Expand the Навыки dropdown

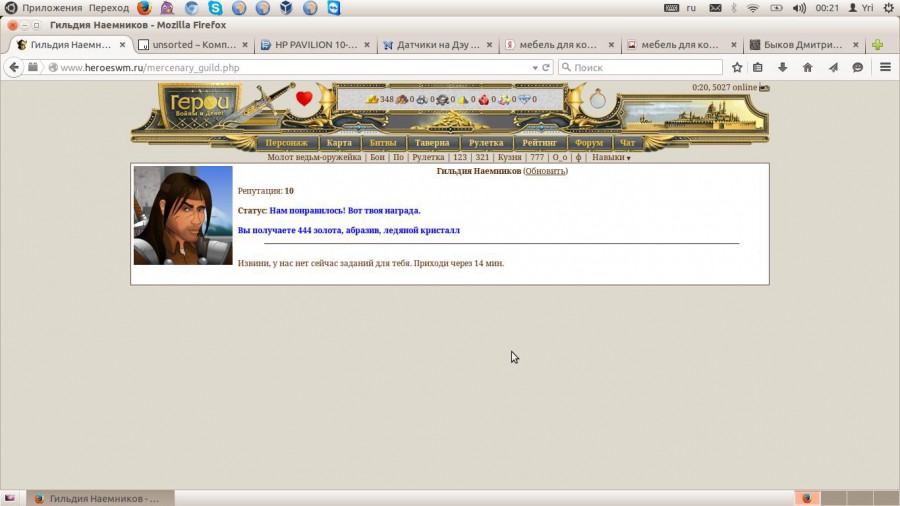pos(611,157)
